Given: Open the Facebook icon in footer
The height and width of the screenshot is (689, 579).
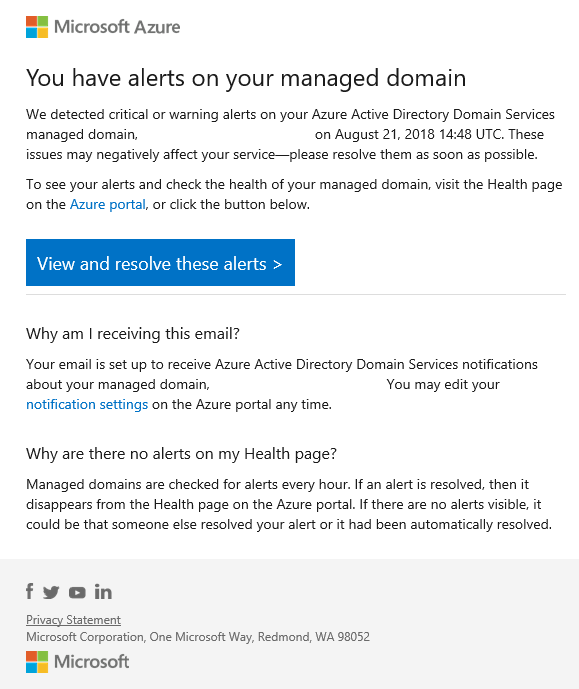Looking at the screenshot, I should tap(29, 591).
